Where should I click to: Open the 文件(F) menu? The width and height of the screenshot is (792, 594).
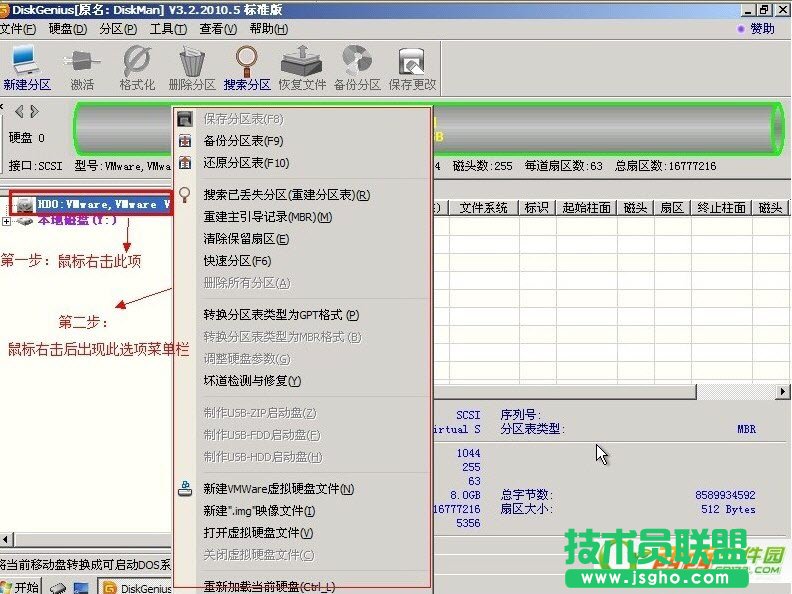pos(18,29)
